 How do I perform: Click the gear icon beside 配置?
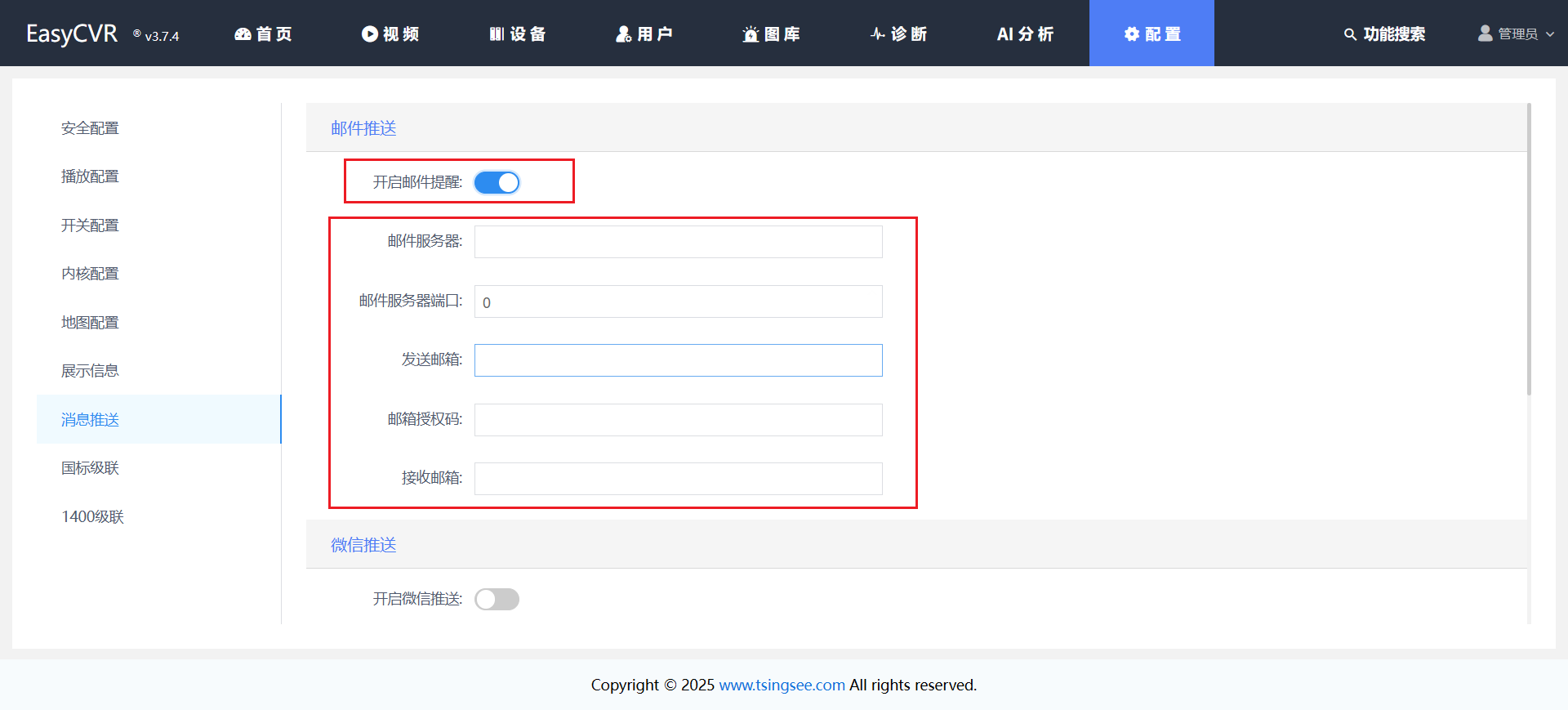click(x=1132, y=34)
